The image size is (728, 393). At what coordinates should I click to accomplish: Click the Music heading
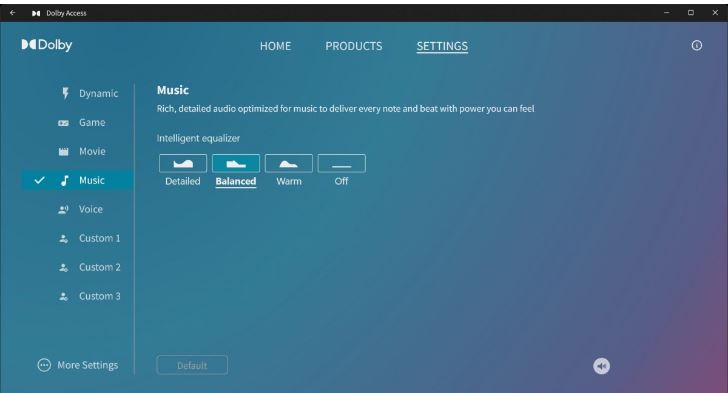173,90
